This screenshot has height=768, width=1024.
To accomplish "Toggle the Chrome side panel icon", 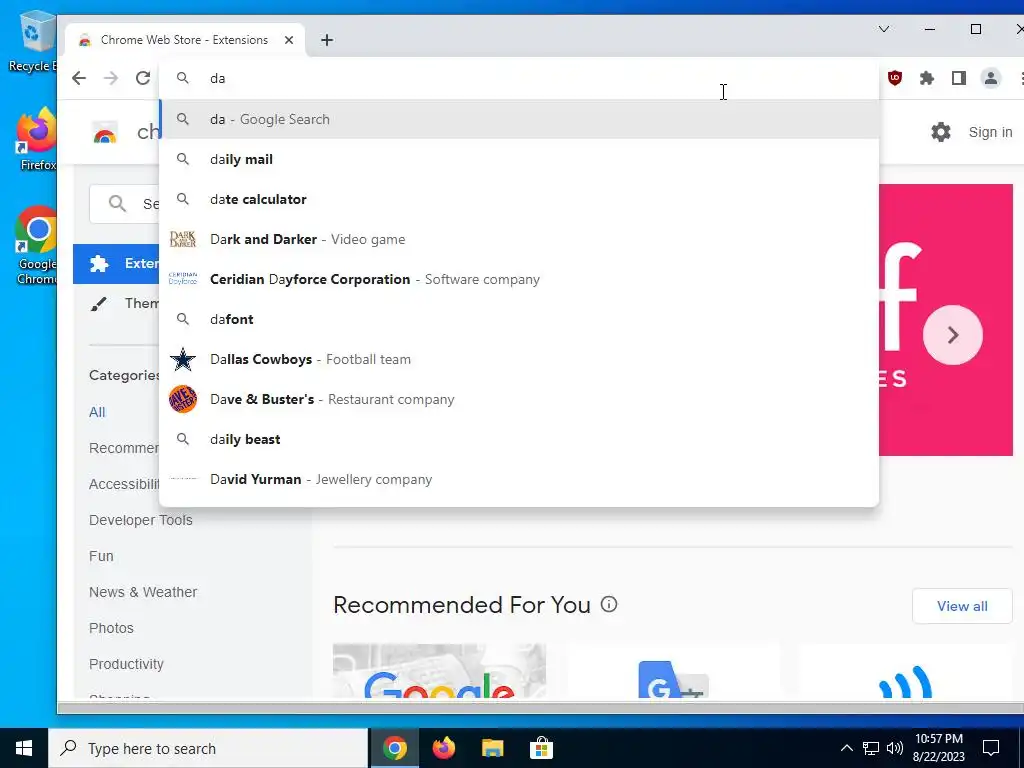I will pos(959,78).
